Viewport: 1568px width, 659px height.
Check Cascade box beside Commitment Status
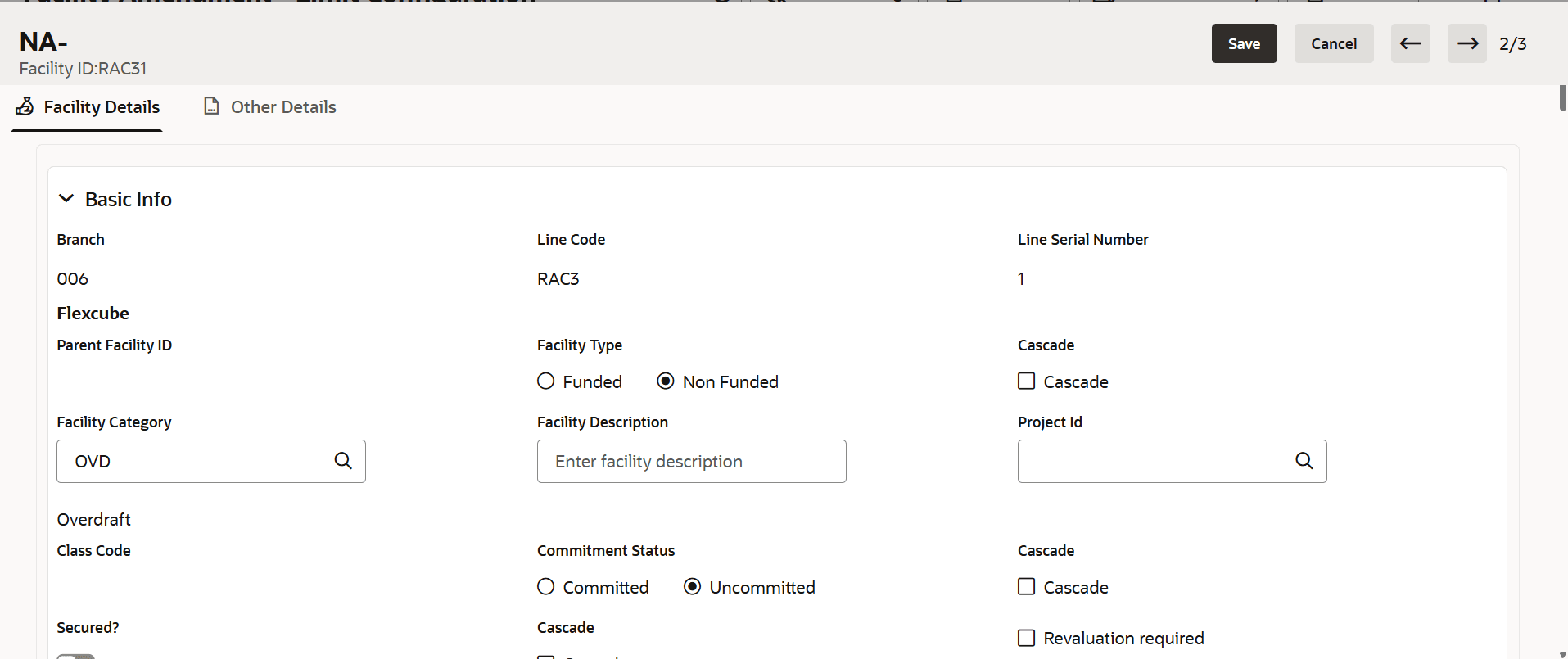1026,587
